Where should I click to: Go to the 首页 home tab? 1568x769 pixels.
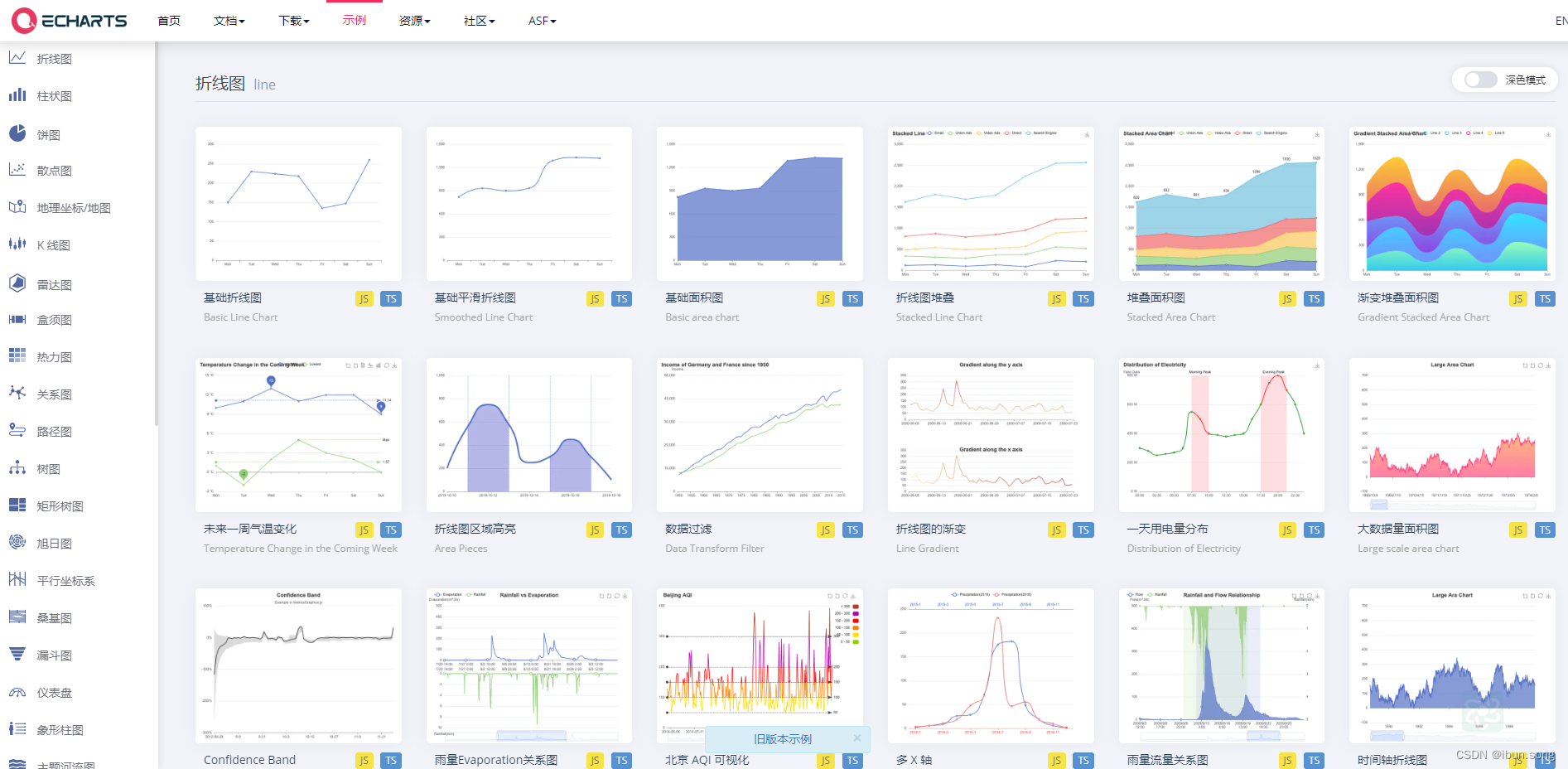coord(169,21)
